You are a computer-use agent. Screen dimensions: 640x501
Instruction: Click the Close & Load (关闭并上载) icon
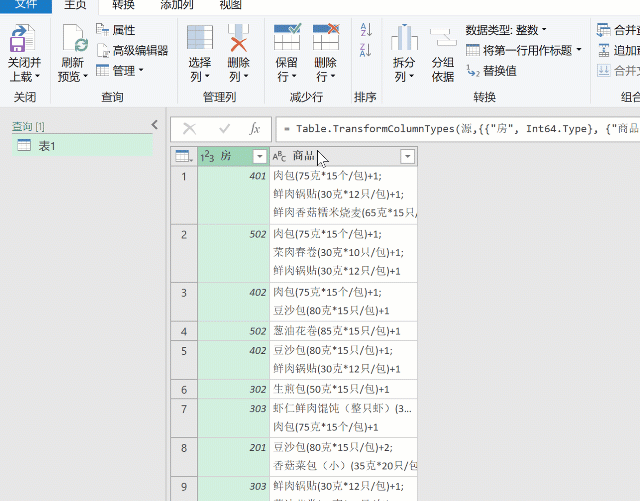click(23, 38)
